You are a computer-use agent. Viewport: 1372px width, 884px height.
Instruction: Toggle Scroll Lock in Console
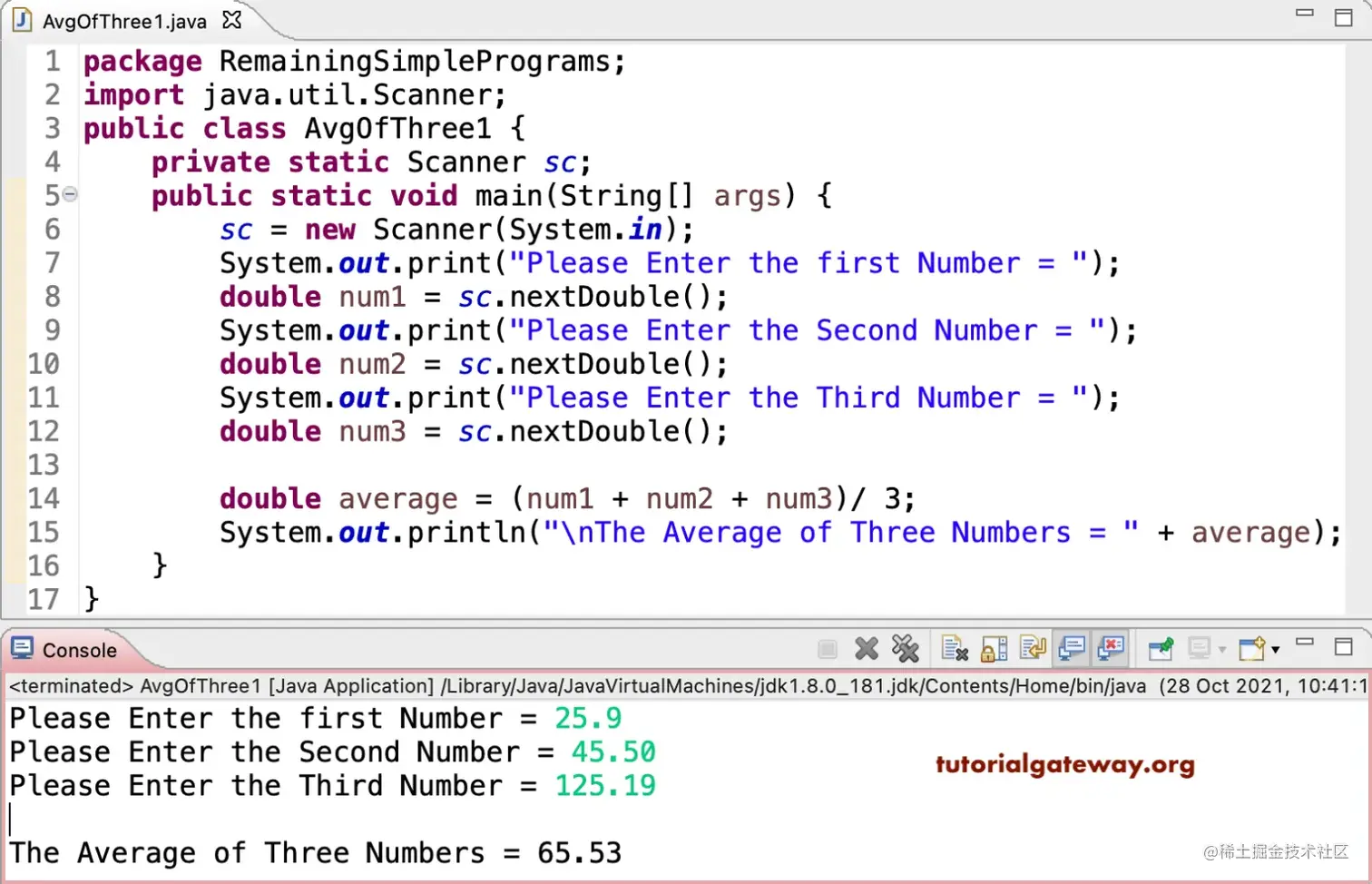point(995,649)
